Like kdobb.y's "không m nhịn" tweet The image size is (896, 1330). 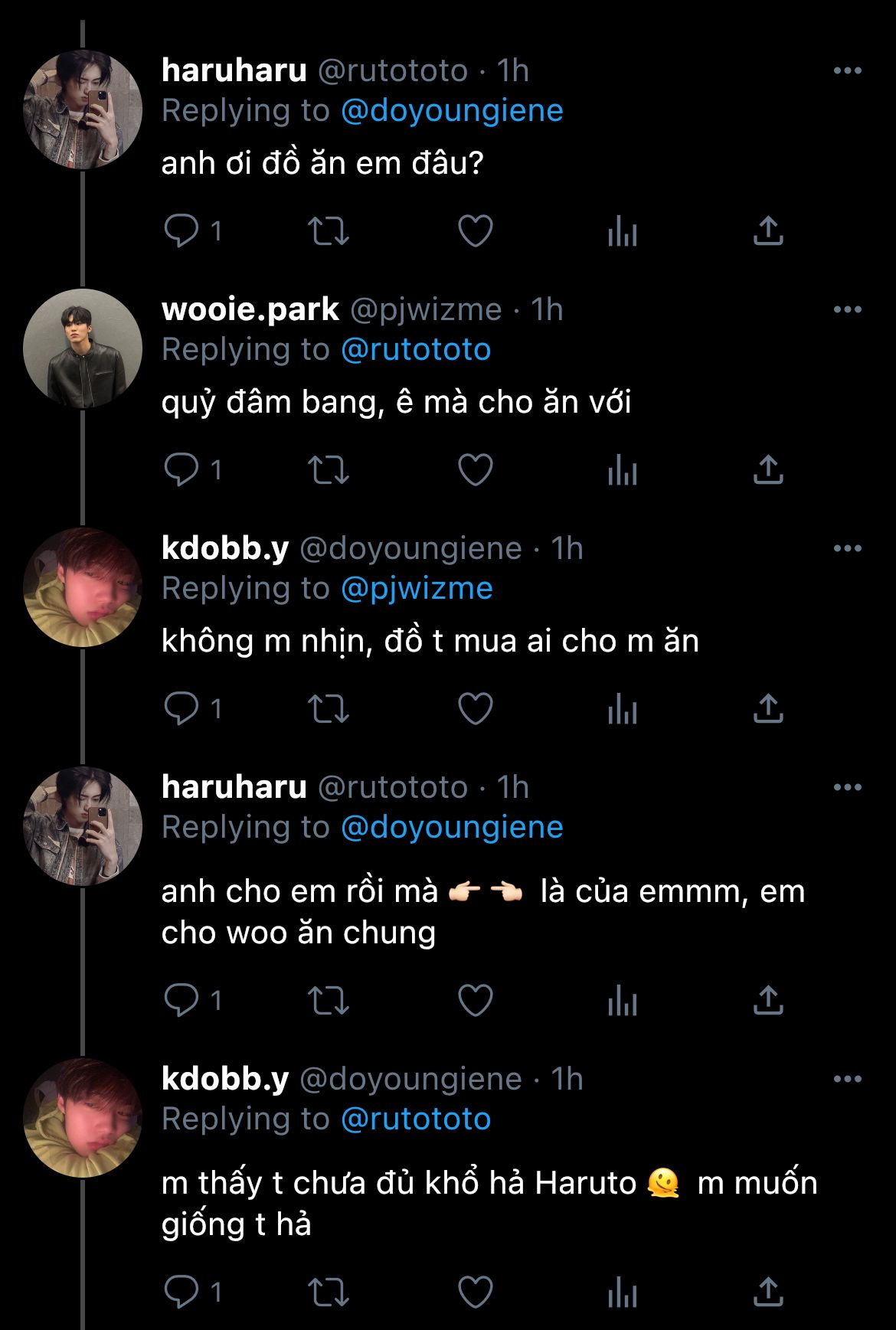tap(475, 708)
